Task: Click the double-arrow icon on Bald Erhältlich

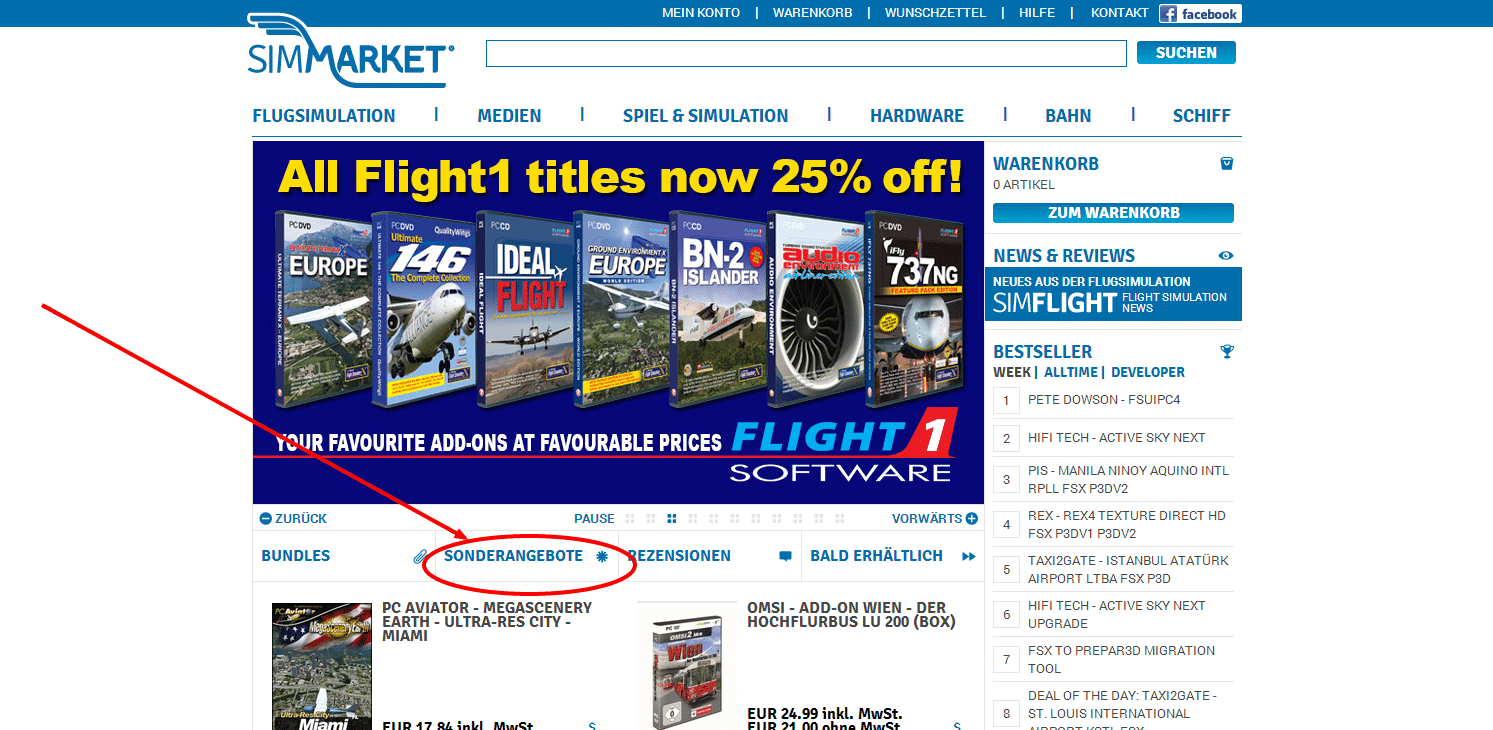Action: click(968, 556)
